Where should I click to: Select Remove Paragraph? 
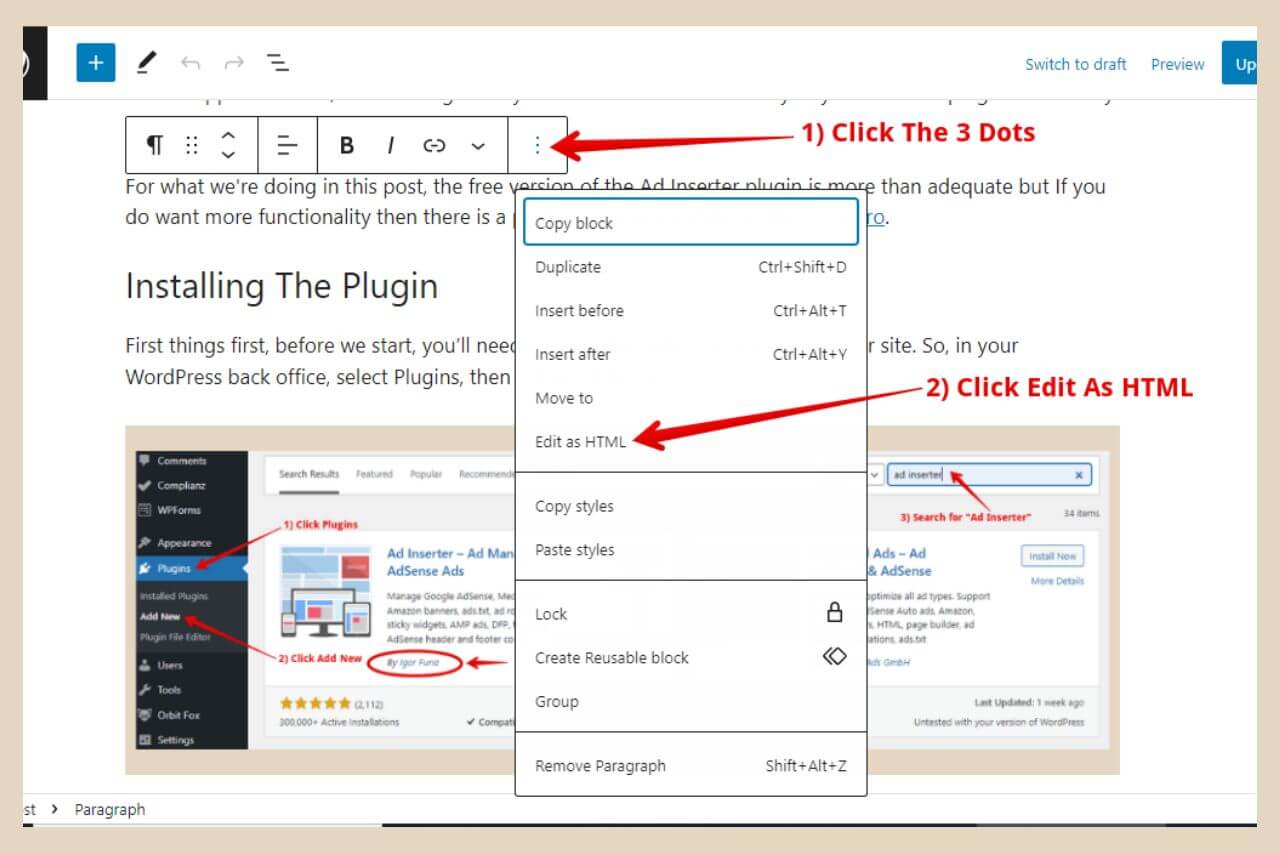(x=690, y=766)
